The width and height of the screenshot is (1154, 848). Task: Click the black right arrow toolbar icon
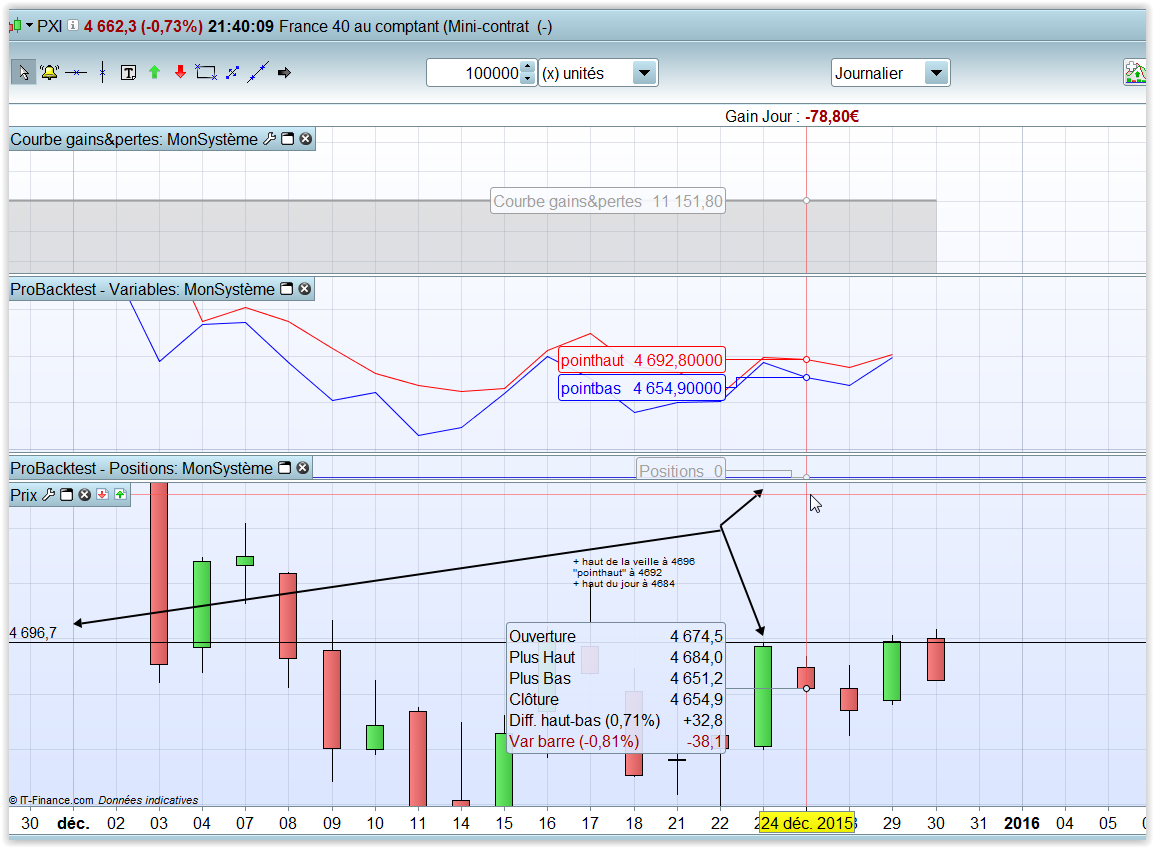click(284, 72)
